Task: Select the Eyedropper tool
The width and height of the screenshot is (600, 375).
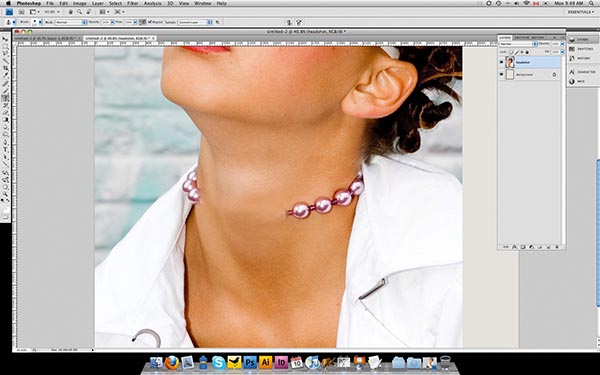Action: point(5,75)
